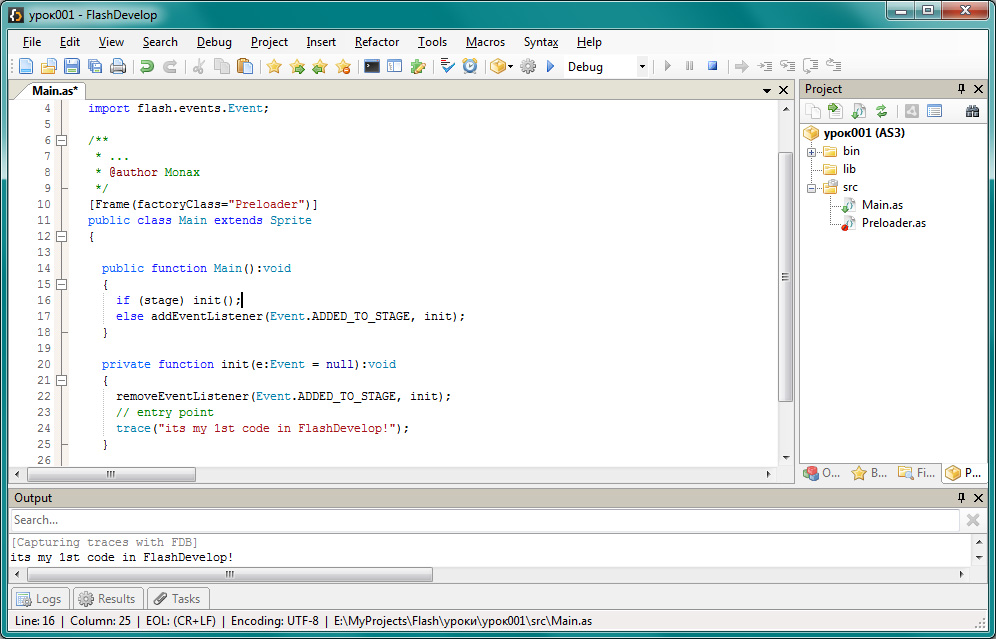Run Test Project with the blue play icon
The width and height of the screenshot is (996, 639).
pyautogui.click(x=550, y=67)
